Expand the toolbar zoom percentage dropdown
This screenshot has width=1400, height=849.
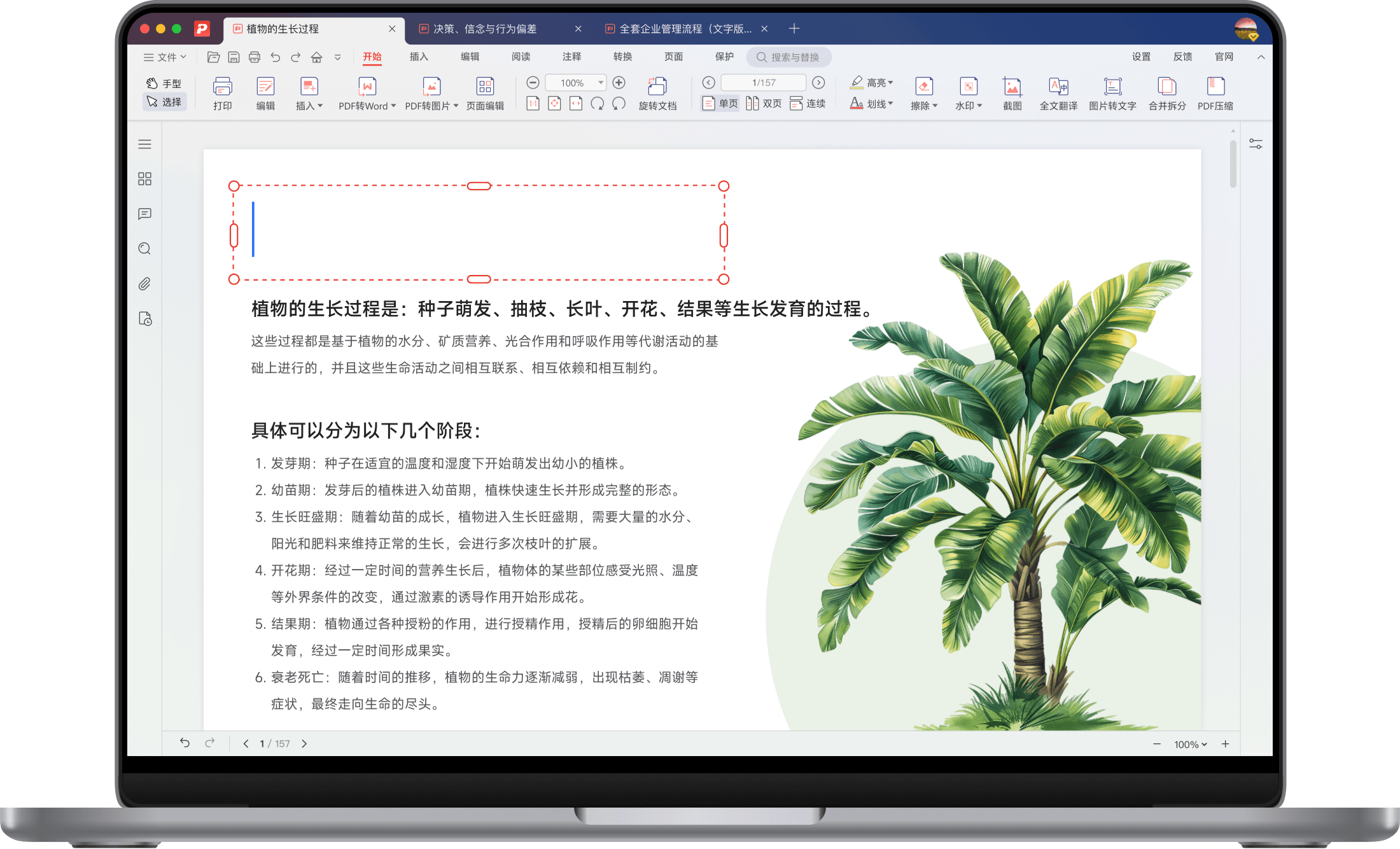point(600,83)
